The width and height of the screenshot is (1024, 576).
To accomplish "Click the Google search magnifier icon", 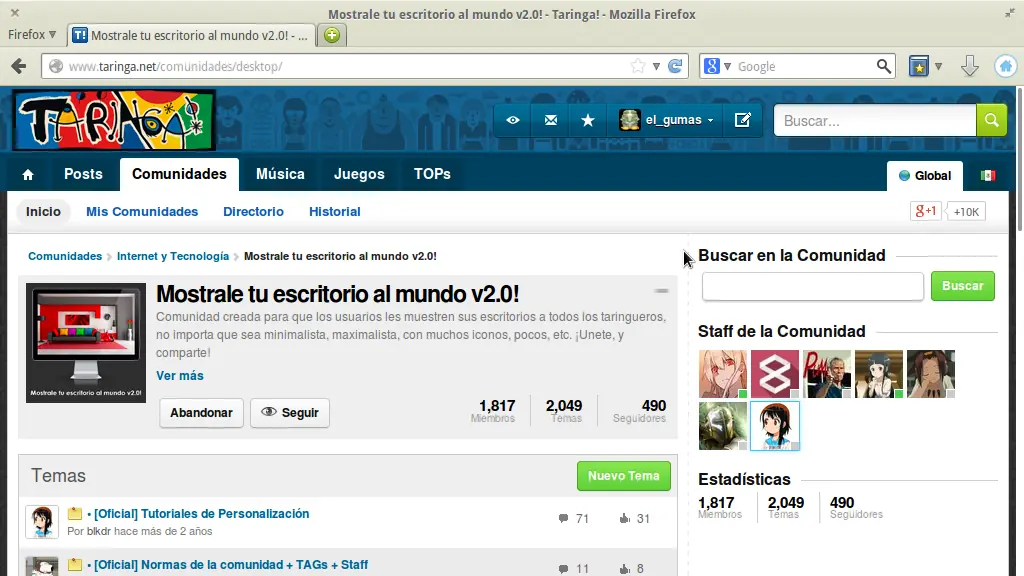I will pos(884,66).
